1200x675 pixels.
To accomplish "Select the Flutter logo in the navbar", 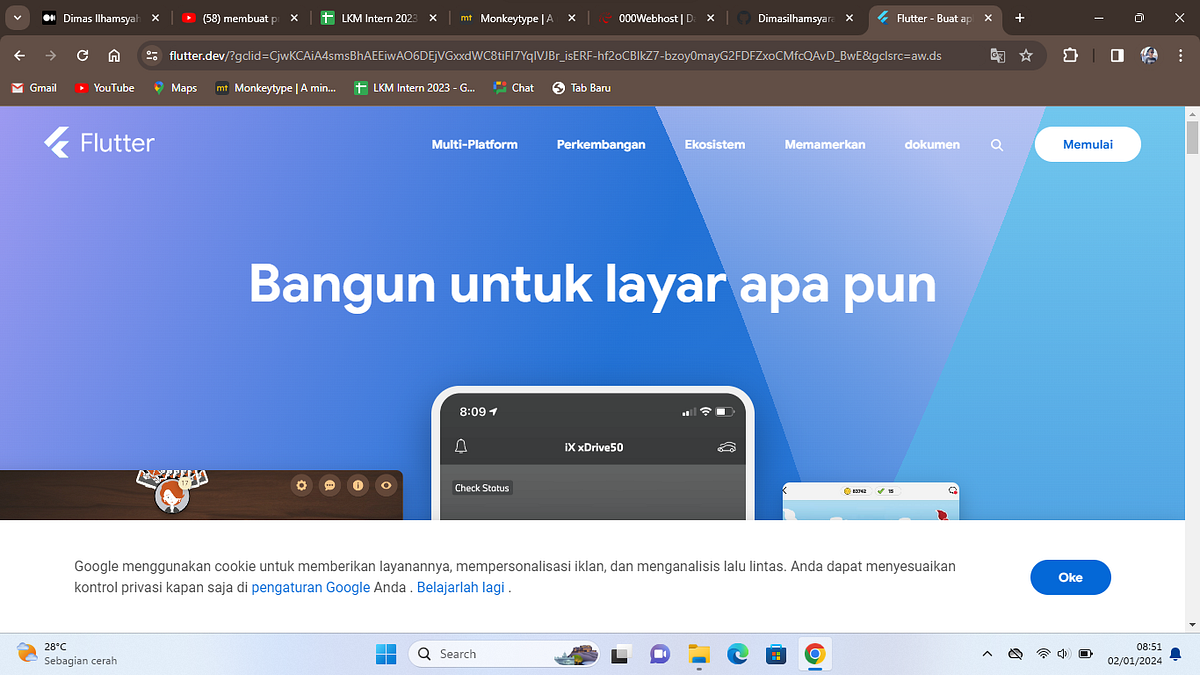I will point(98,143).
